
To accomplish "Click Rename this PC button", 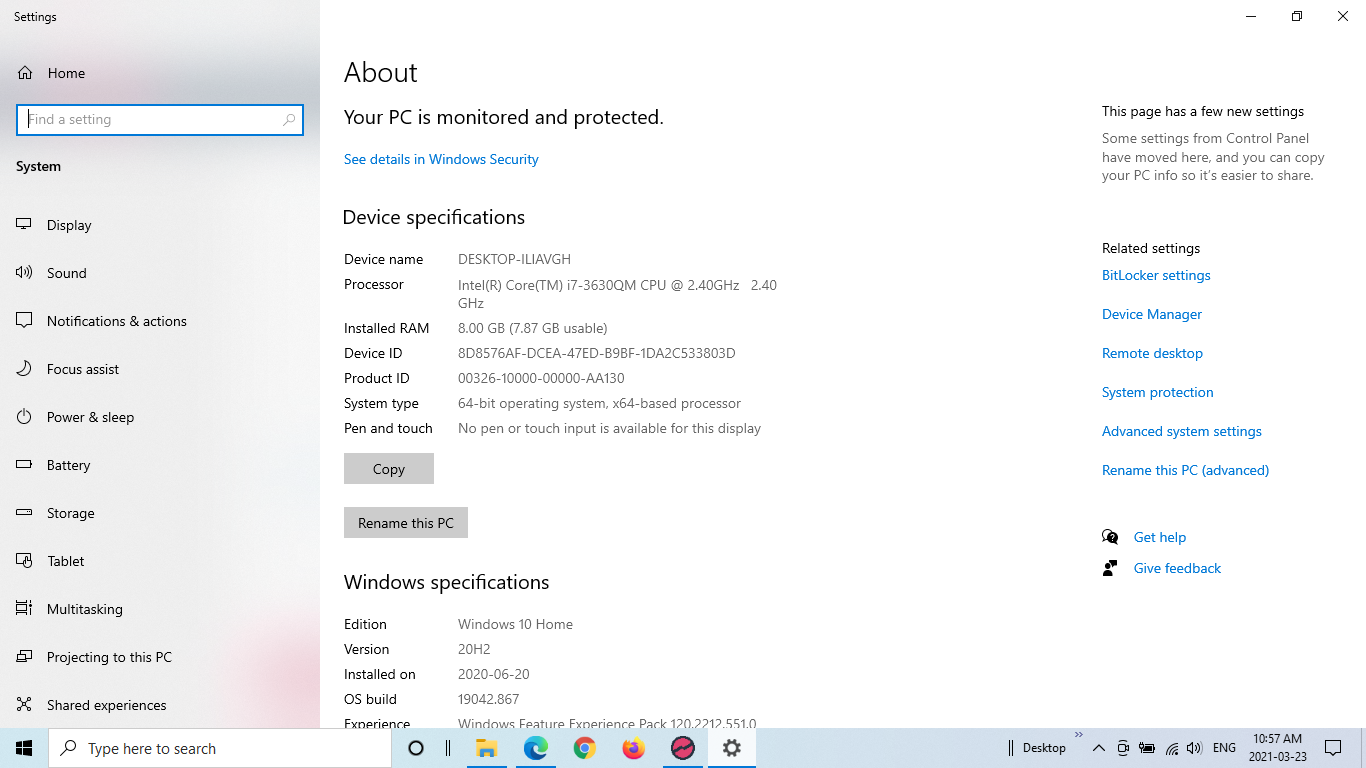I will tap(406, 523).
